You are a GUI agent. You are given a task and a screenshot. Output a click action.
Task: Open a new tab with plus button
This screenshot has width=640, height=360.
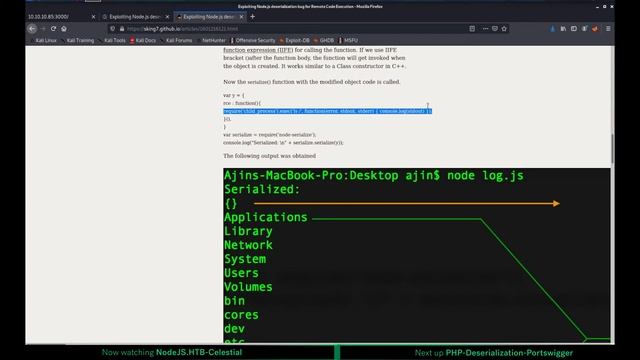253,17
